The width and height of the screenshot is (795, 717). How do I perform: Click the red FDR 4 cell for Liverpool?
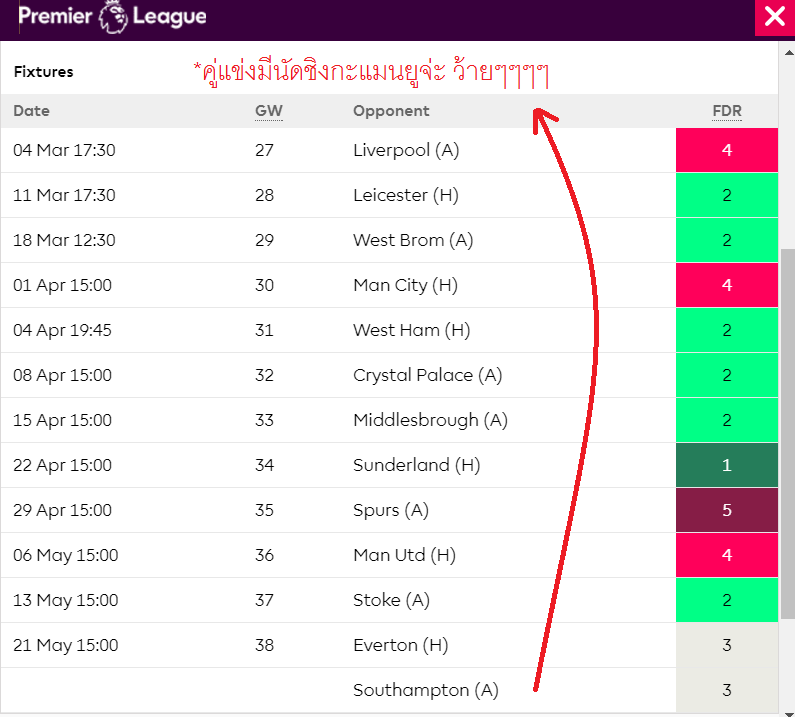pyautogui.click(x=726, y=150)
